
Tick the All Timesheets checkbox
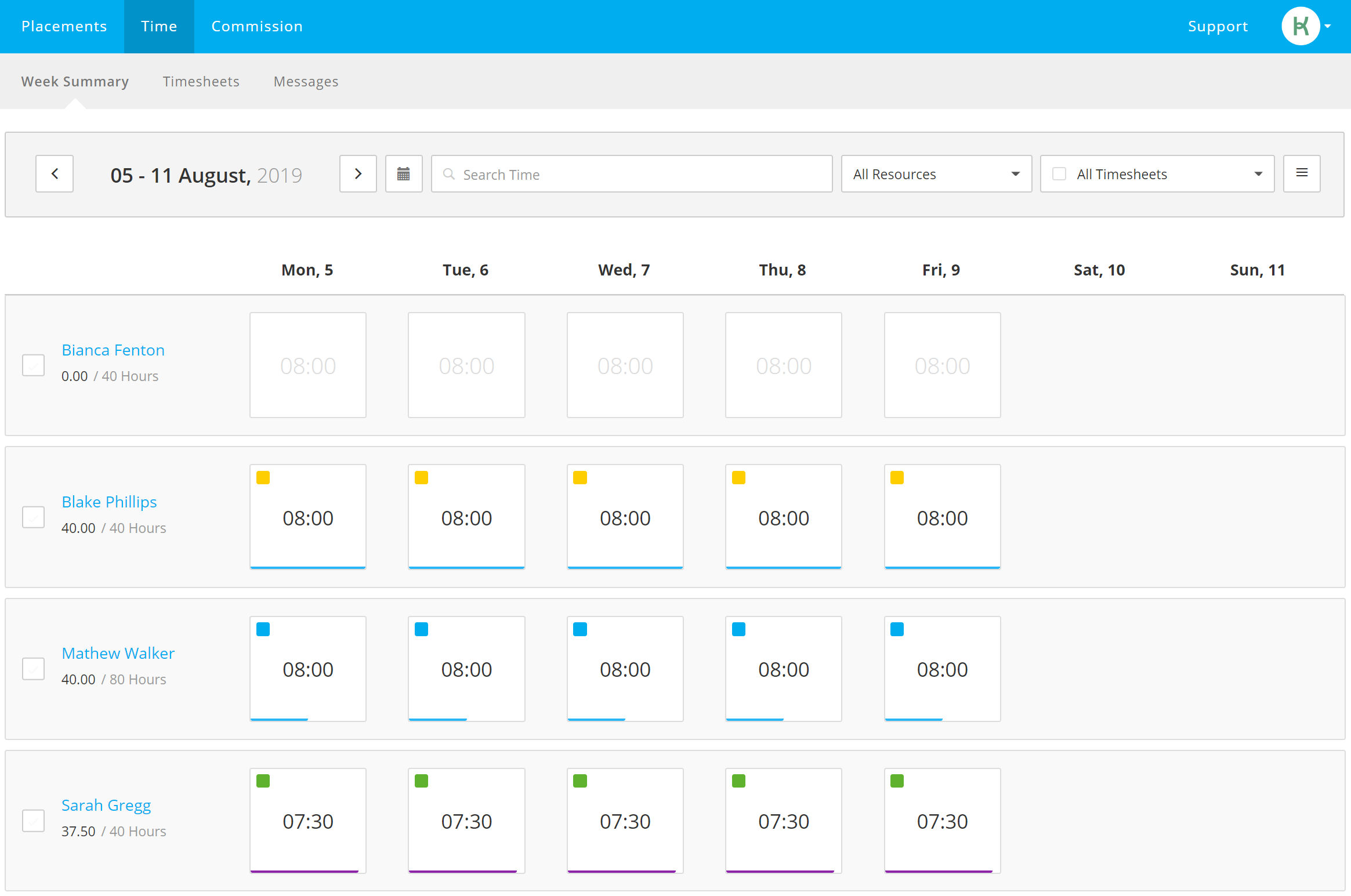pos(1059,174)
